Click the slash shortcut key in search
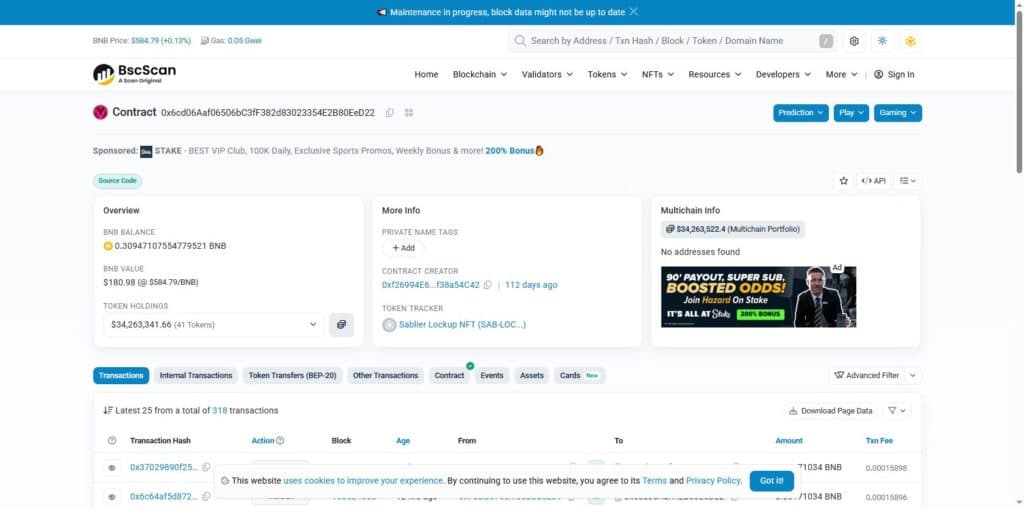Screen dimensions: 1024x508 coord(826,40)
